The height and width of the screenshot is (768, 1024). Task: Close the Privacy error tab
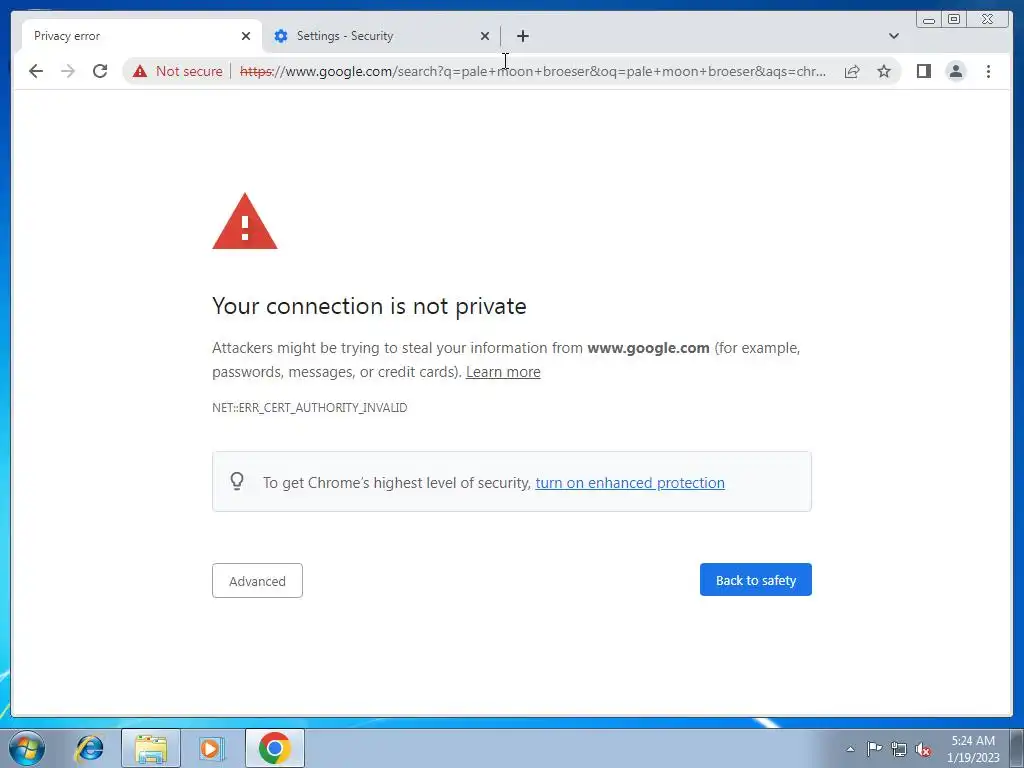point(246,36)
